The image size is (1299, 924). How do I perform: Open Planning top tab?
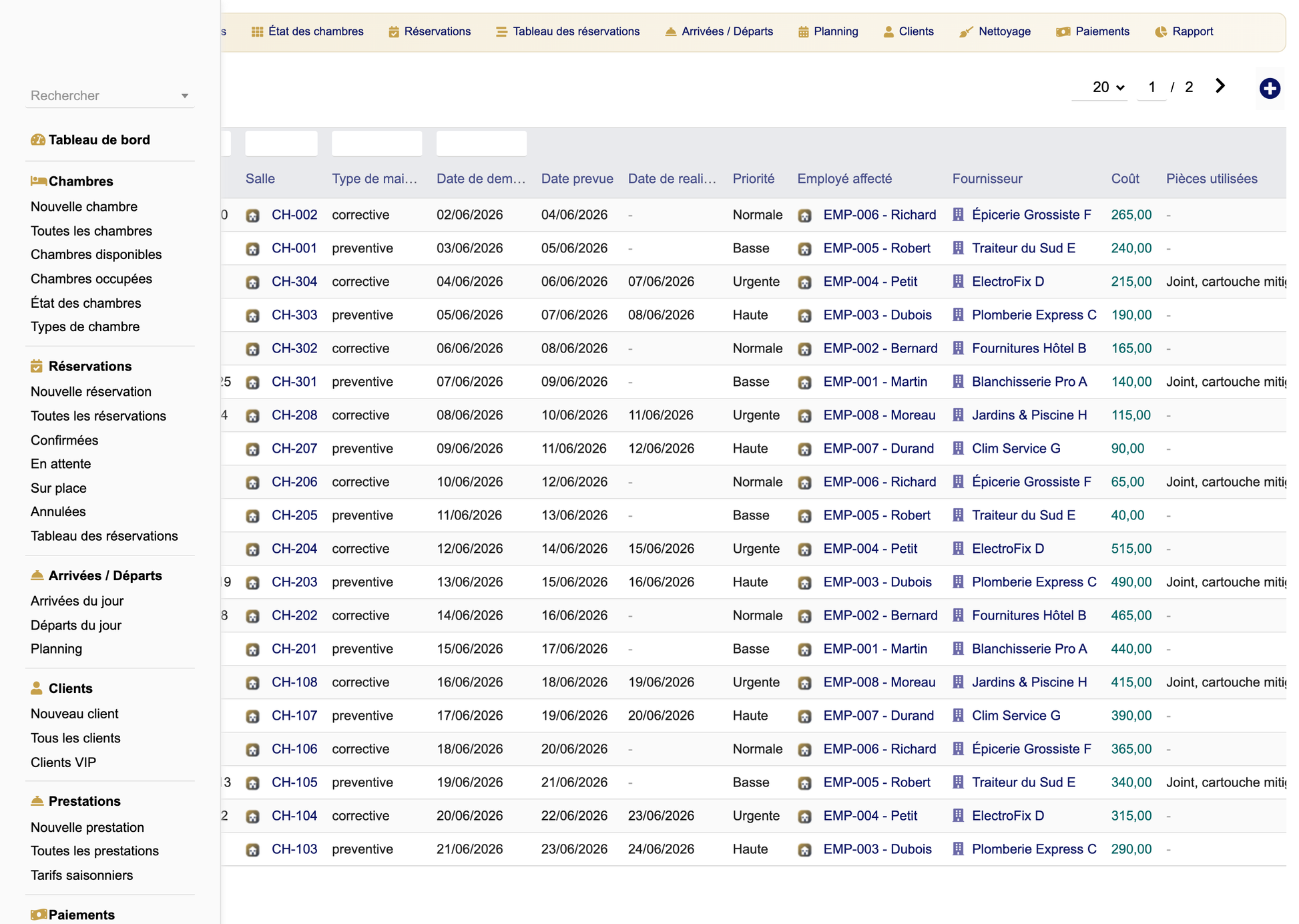828,31
